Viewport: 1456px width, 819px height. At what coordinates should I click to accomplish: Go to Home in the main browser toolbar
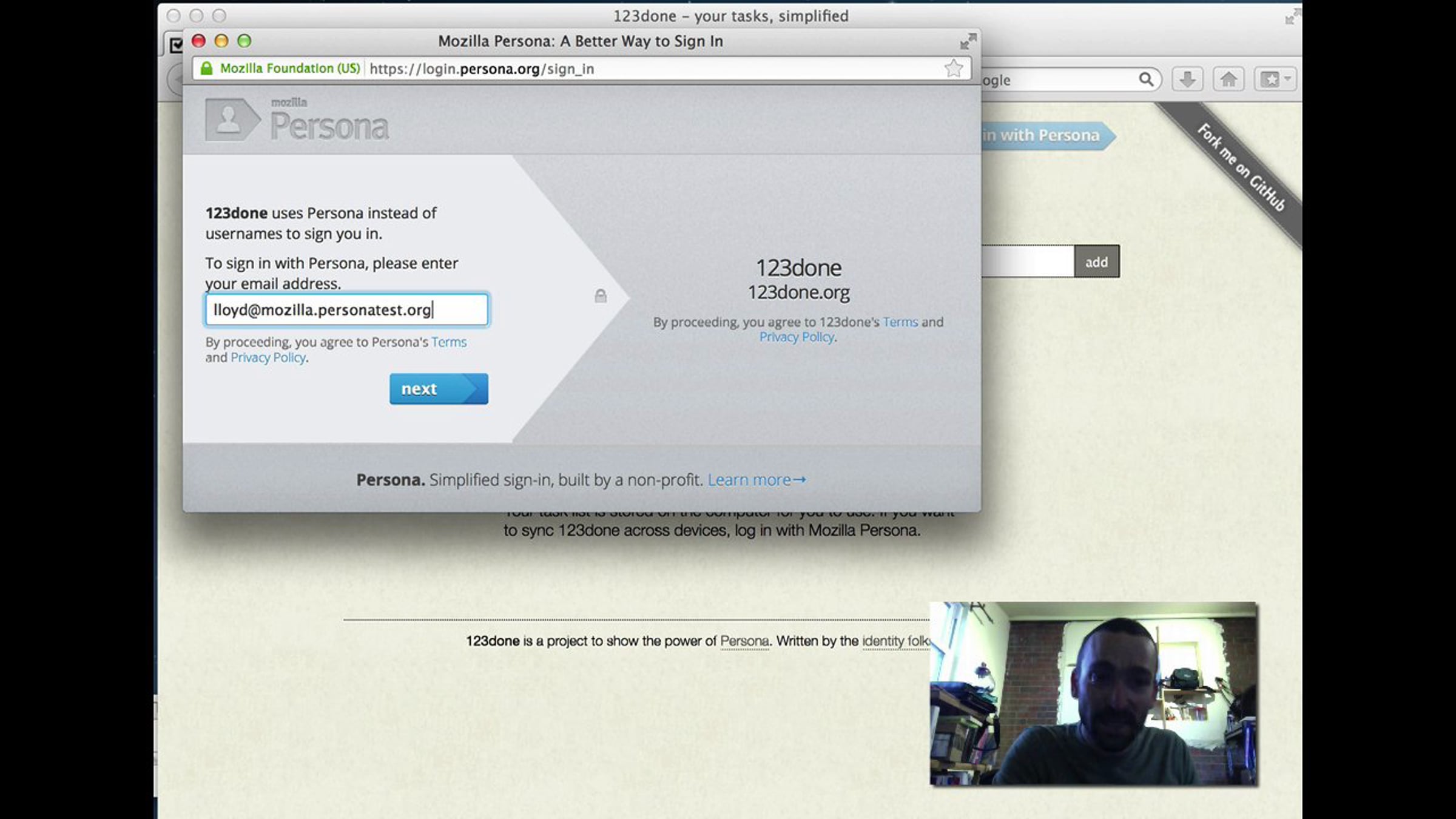point(1228,79)
